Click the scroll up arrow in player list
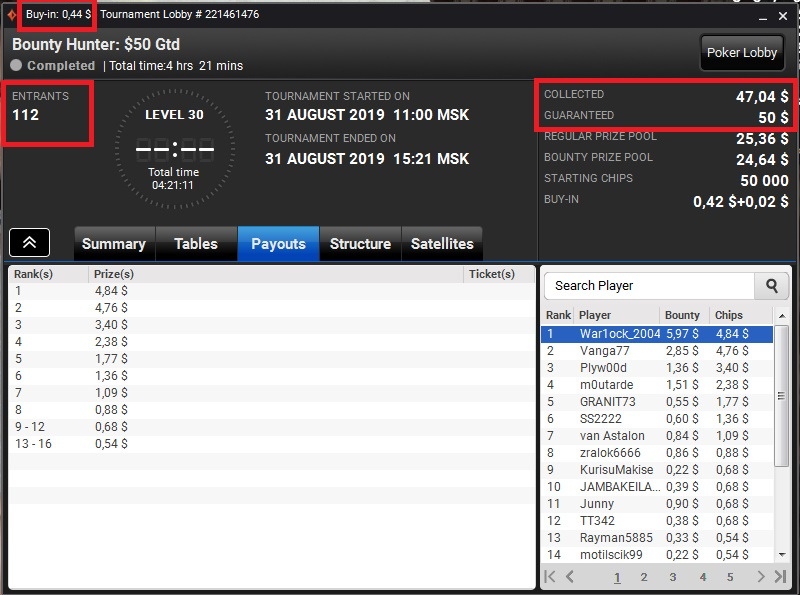 point(782,316)
